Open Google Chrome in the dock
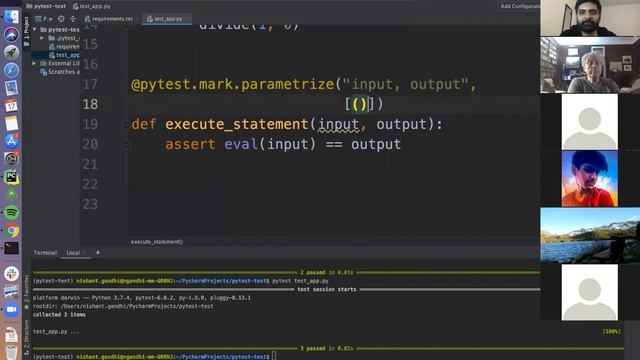The width and height of the screenshot is (640, 360). [x=11, y=231]
